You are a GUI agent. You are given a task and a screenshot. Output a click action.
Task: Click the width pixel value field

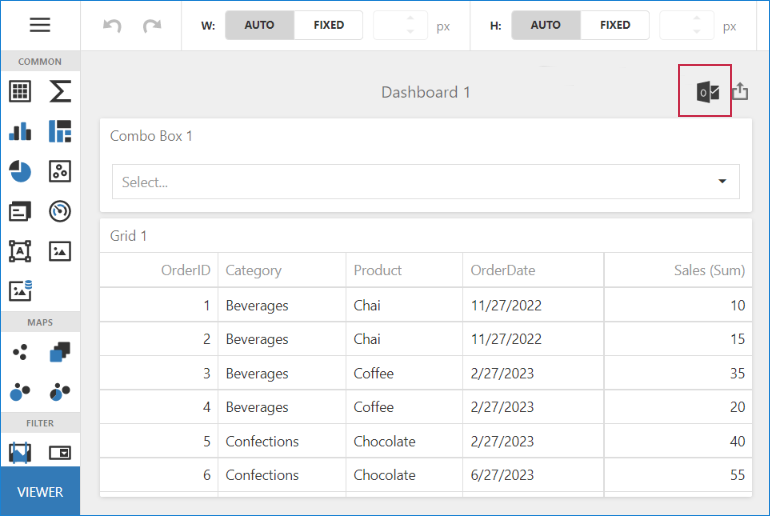(x=400, y=25)
